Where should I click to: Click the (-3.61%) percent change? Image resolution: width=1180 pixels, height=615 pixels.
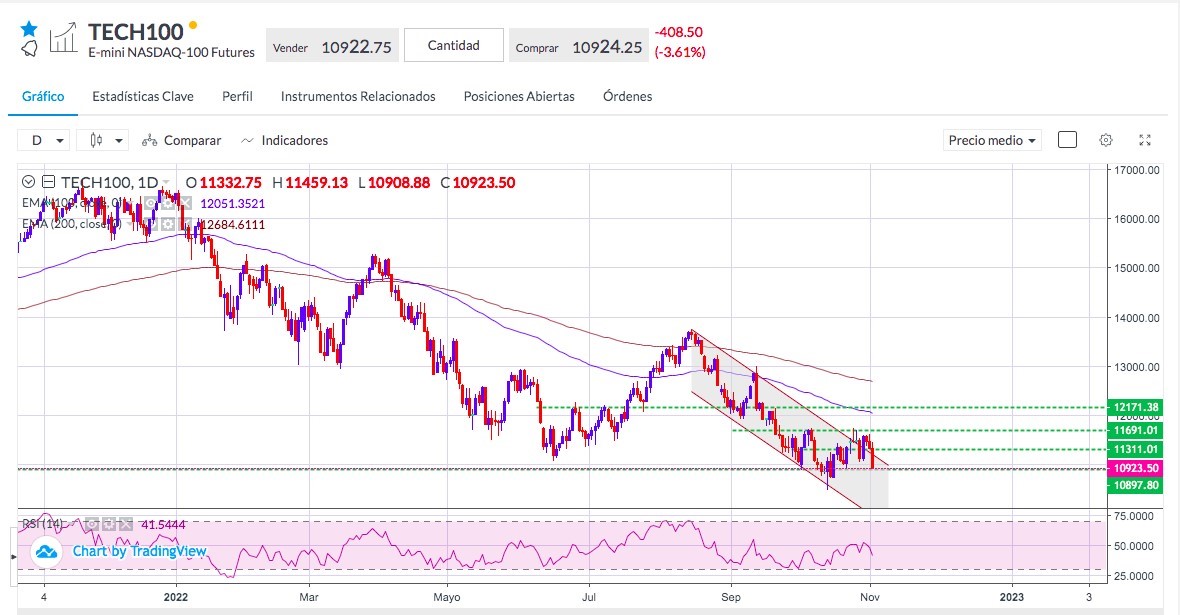[x=680, y=52]
